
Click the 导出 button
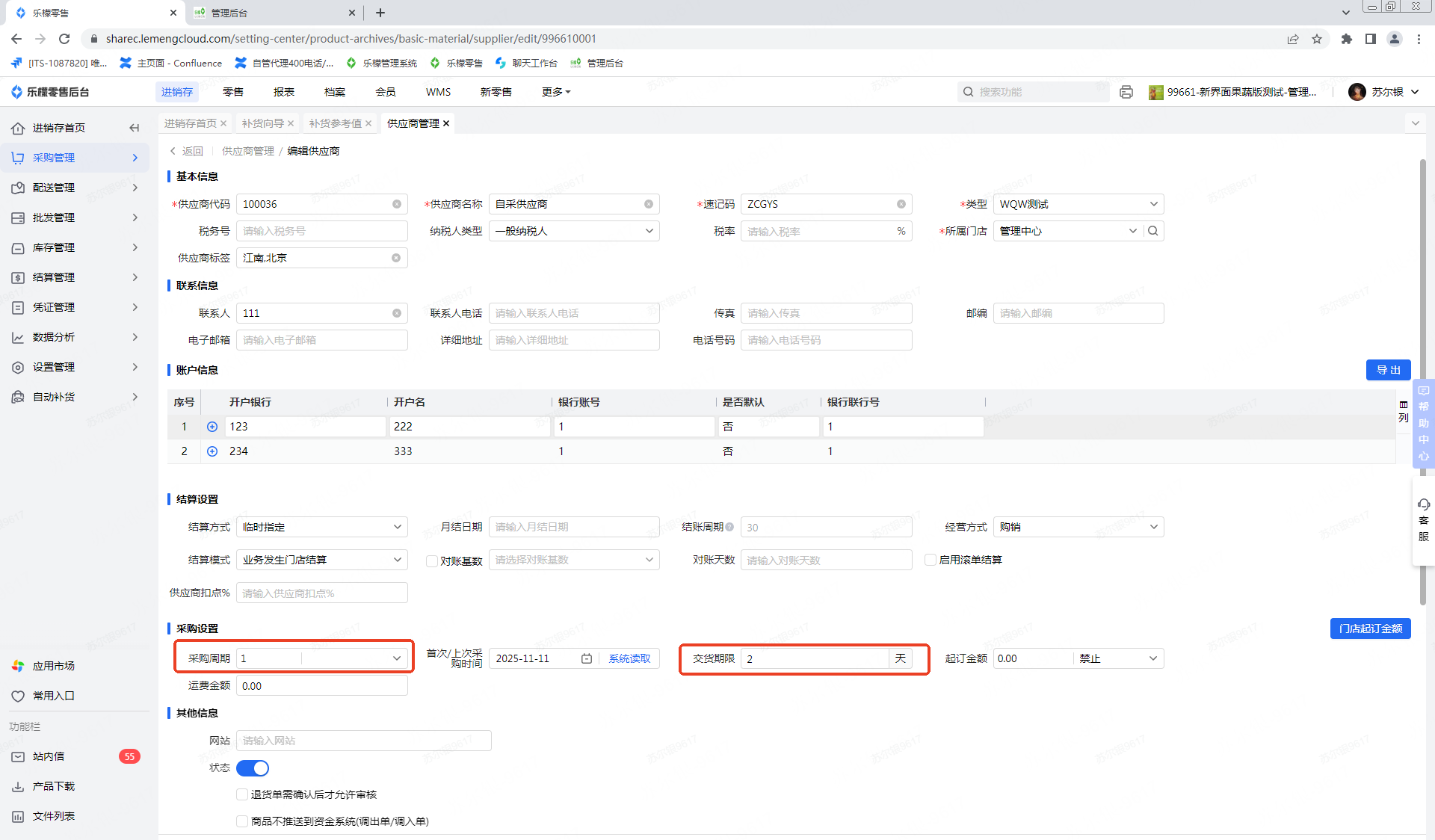tap(1388, 370)
